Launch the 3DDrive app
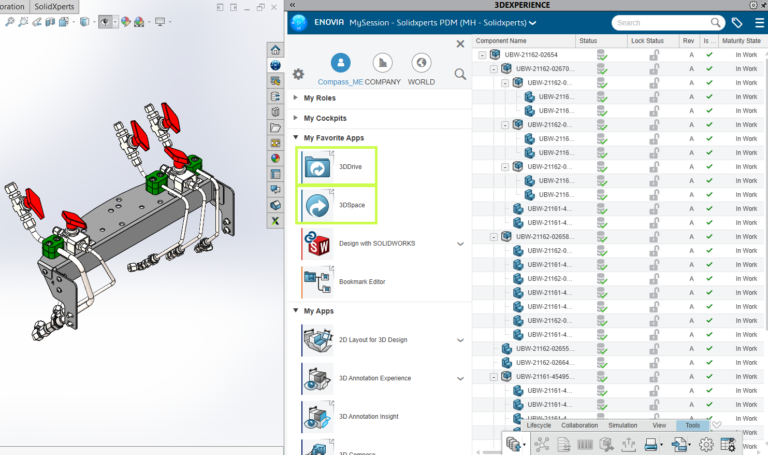 pyautogui.click(x=336, y=167)
